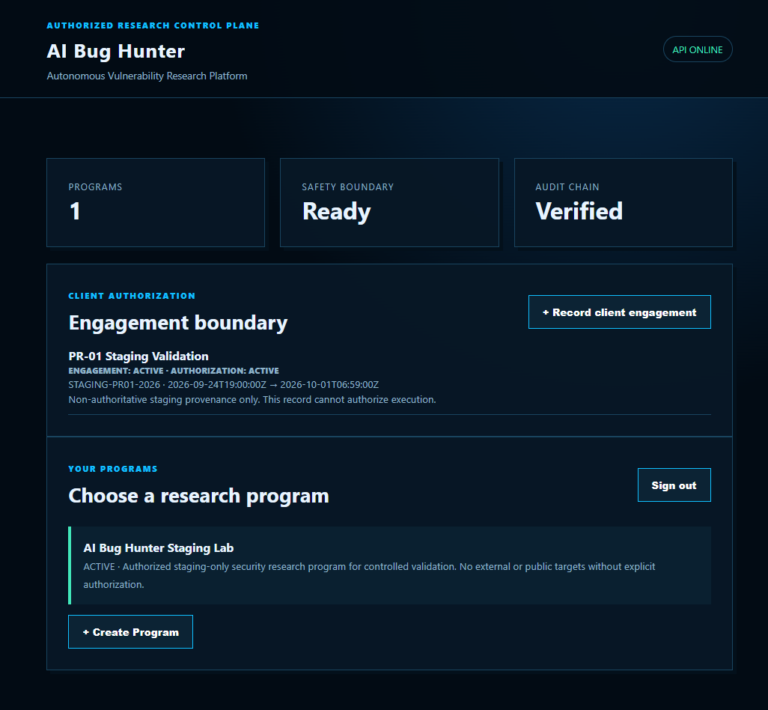Click Autonomous Vulnerability Research Platform subtitle

click(x=147, y=76)
